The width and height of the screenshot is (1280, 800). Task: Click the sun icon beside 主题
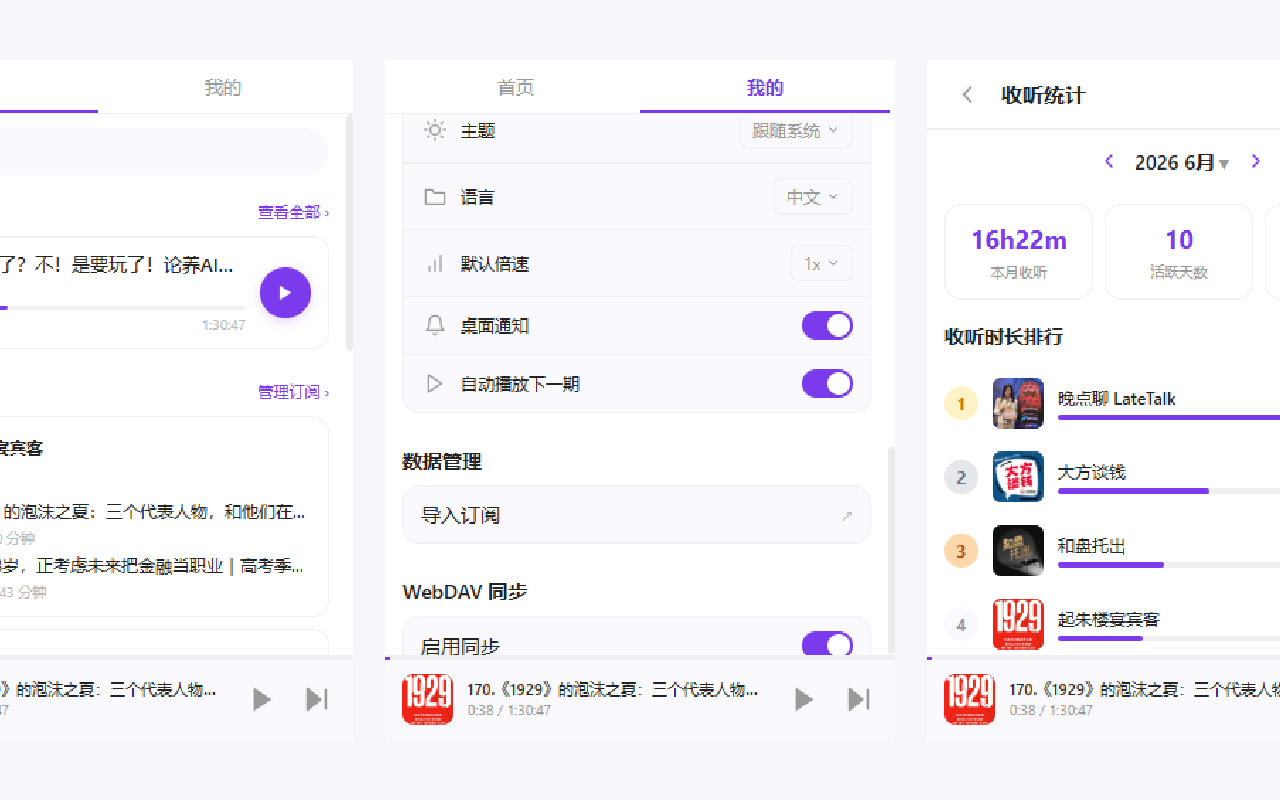pos(435,130)
